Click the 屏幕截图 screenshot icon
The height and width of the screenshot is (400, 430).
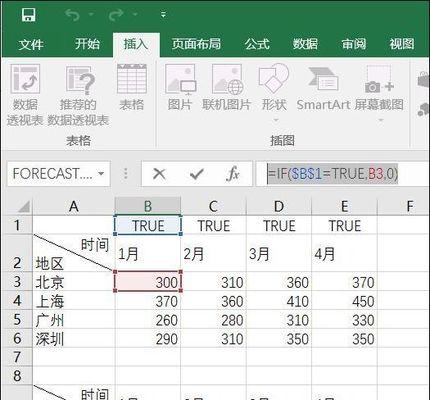379,79
